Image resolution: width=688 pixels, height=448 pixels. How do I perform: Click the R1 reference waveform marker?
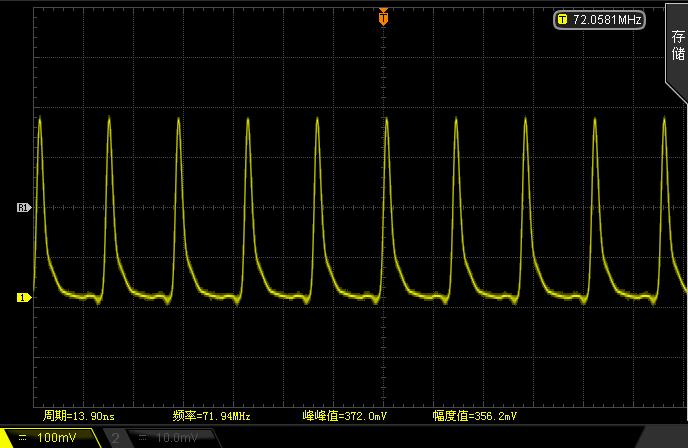tap(24, 208)
